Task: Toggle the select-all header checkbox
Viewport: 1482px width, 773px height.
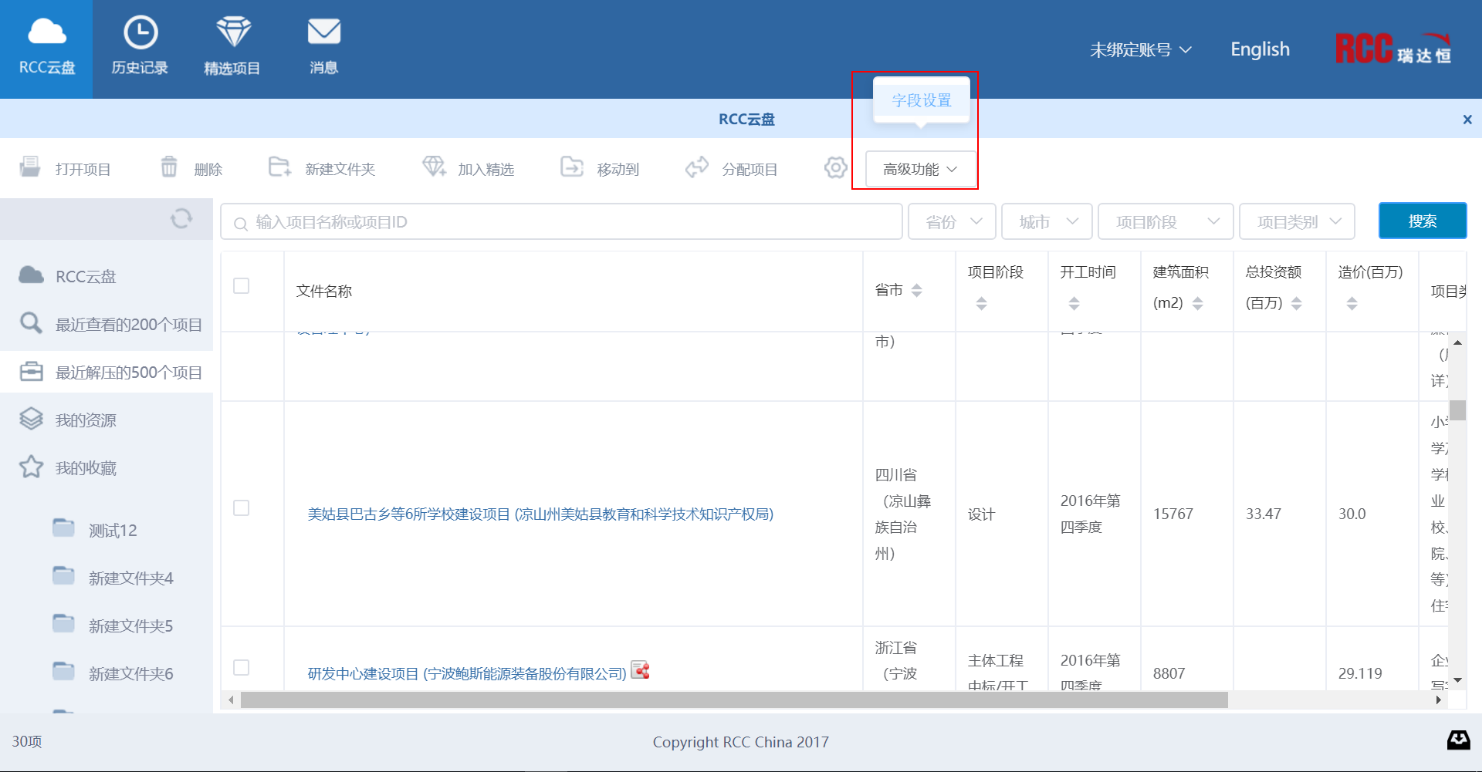Action: point(241,286)
